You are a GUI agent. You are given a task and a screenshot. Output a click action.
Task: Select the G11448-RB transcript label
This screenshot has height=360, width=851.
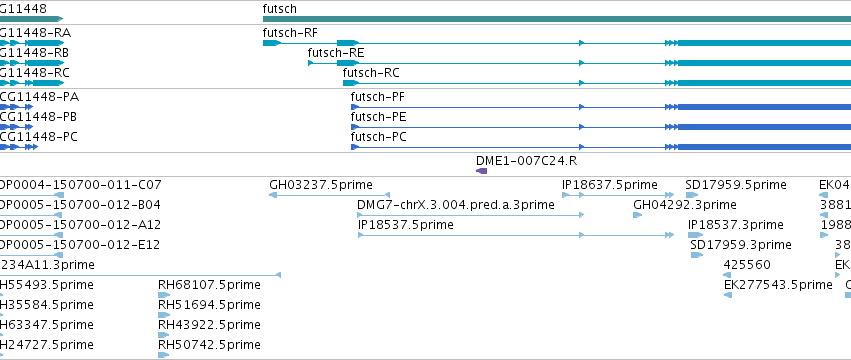(x=34, y=53)
